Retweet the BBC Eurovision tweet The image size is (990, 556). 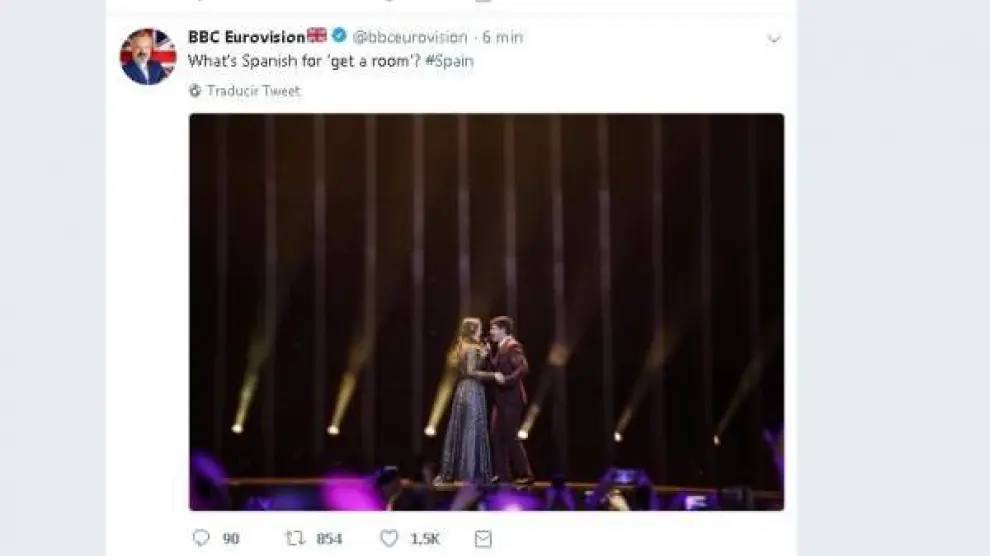[295, 538]
